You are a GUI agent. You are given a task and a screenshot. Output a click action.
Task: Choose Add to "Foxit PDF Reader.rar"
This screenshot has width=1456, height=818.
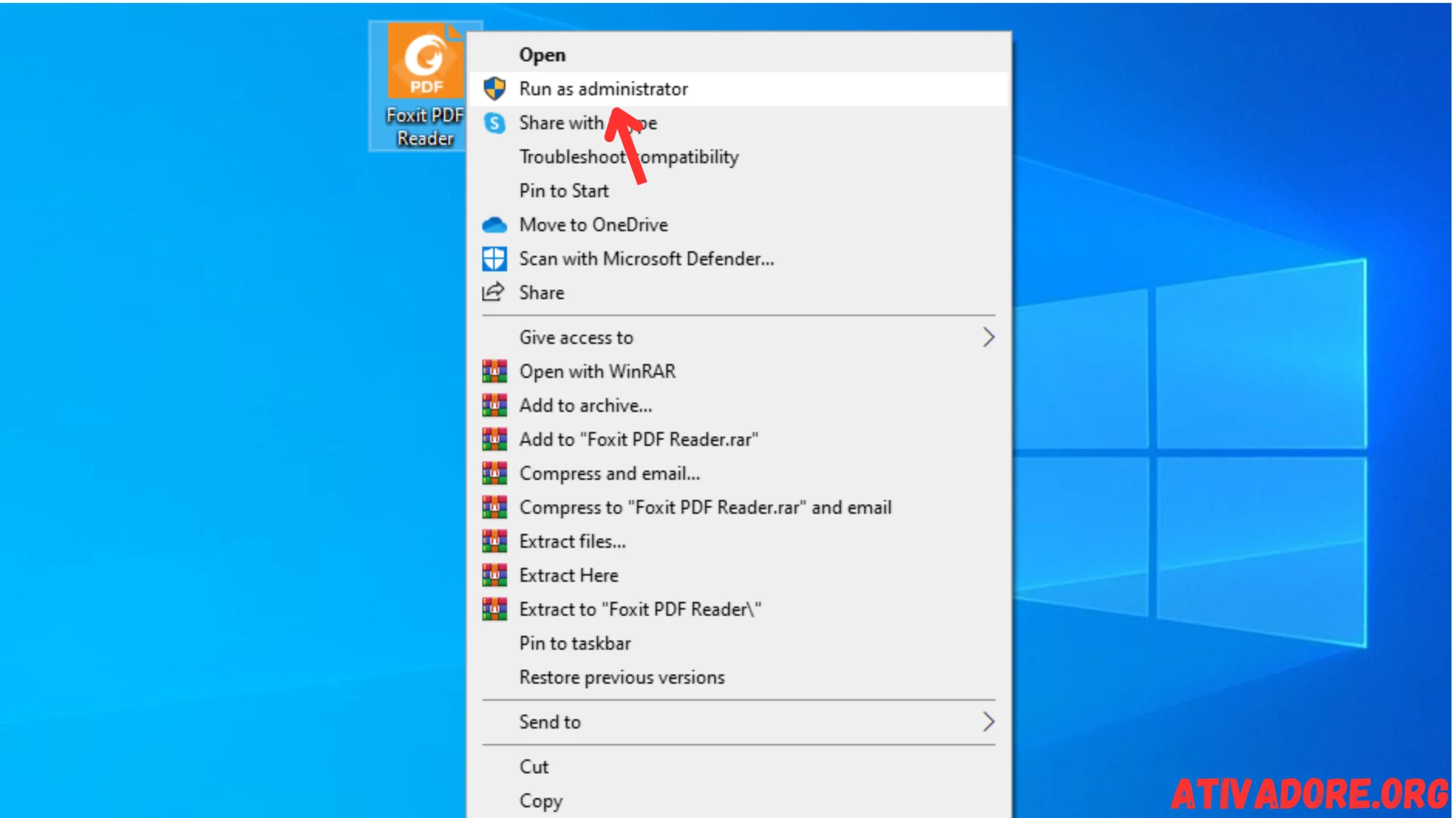click(738, 439)
